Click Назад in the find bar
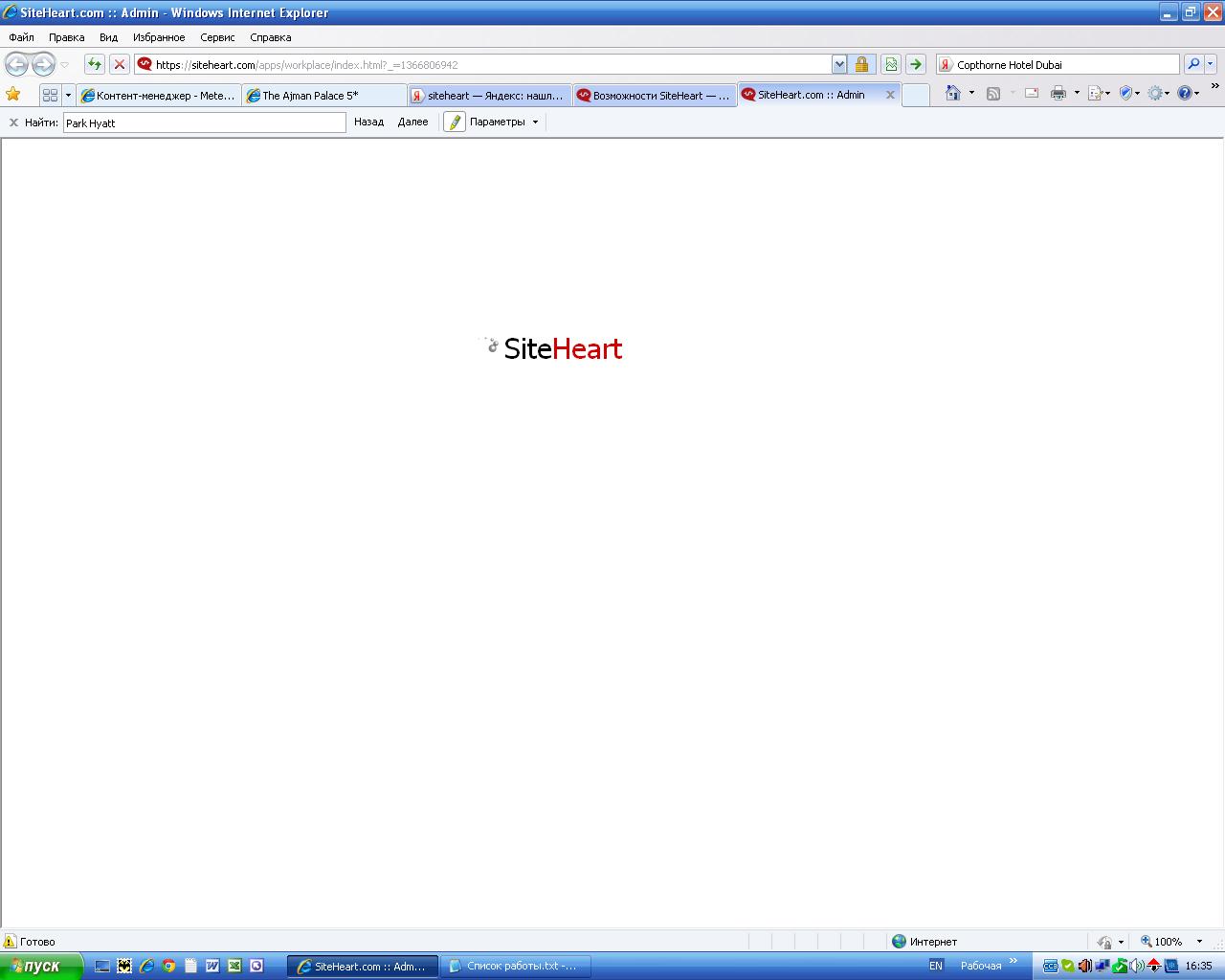The height and width of the screenshot is (980, 1225). (368, 122)
